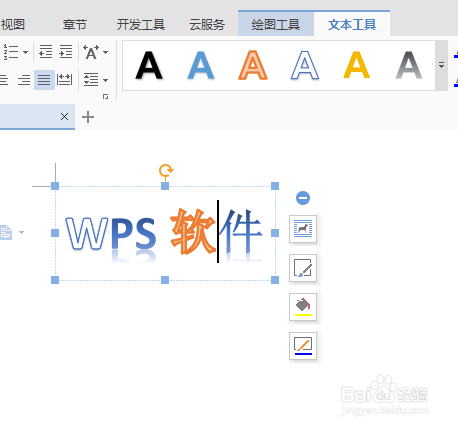The width and height of the screenshot is (458, 428).
Task: Switch to the 开发工具 tab
Action: click(141, 25)
